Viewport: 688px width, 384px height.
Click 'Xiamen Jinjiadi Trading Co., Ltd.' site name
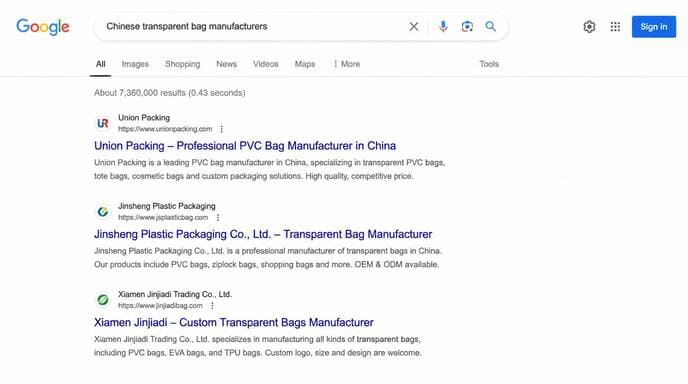175,294
